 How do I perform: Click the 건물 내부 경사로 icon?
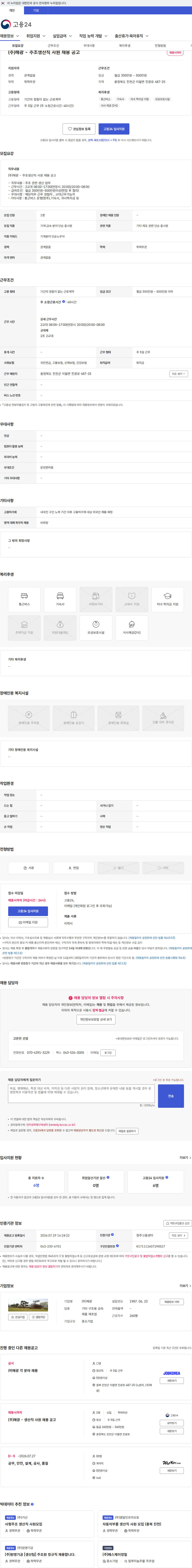[x=163, y=718]
